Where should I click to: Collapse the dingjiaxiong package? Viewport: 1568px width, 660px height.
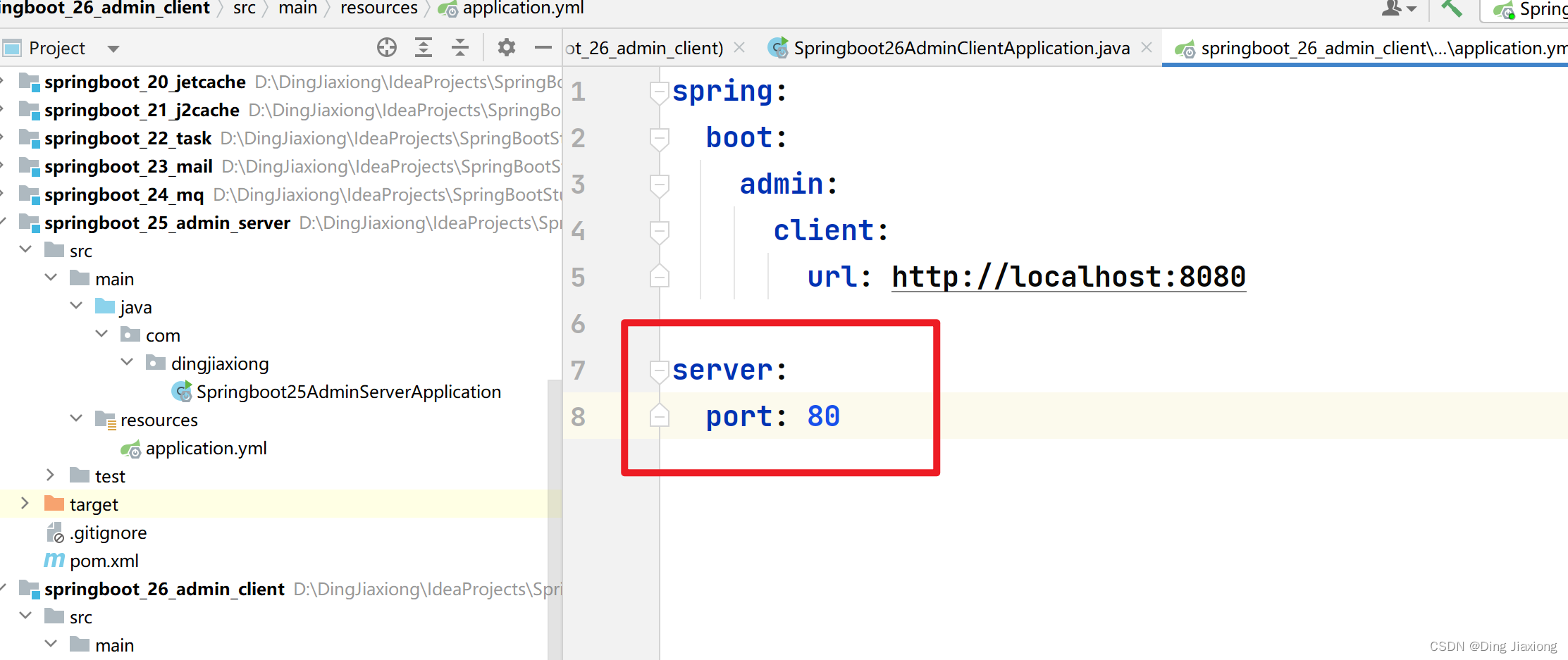[x=127, y=362]
